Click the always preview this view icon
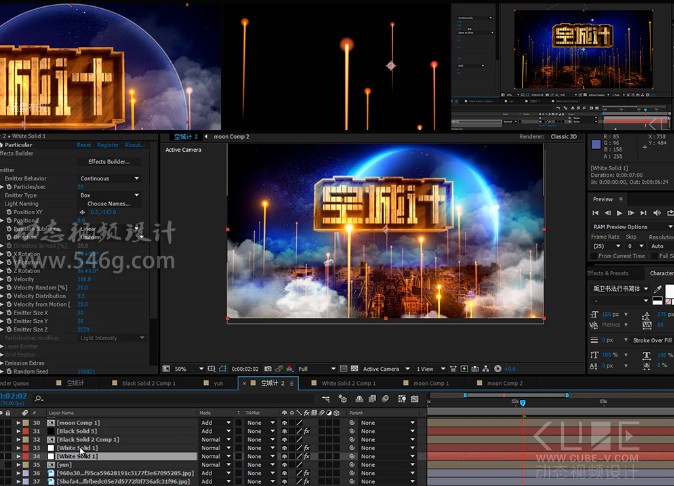 click(166, 369)
